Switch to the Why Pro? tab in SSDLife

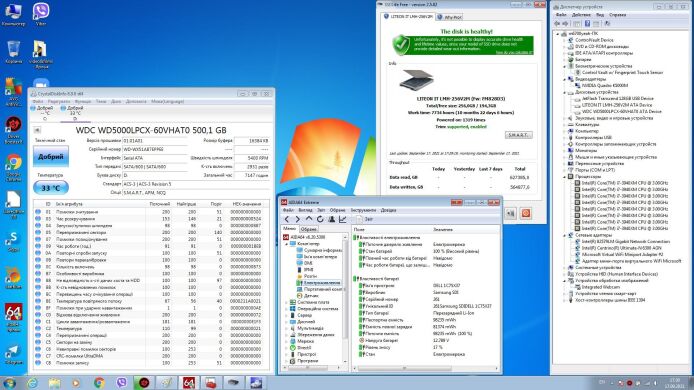450,17
